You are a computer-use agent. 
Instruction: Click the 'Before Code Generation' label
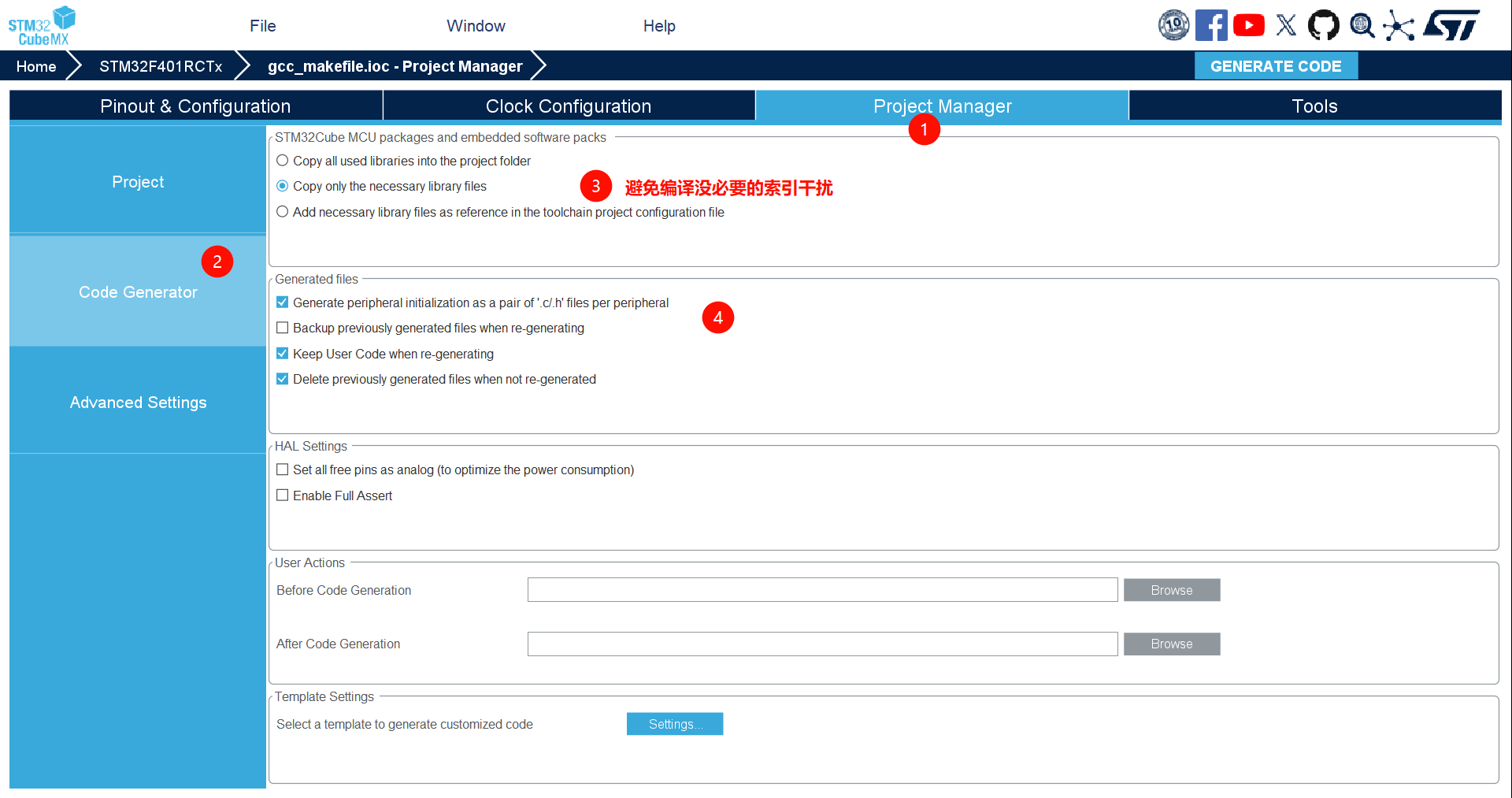(343, 590)
